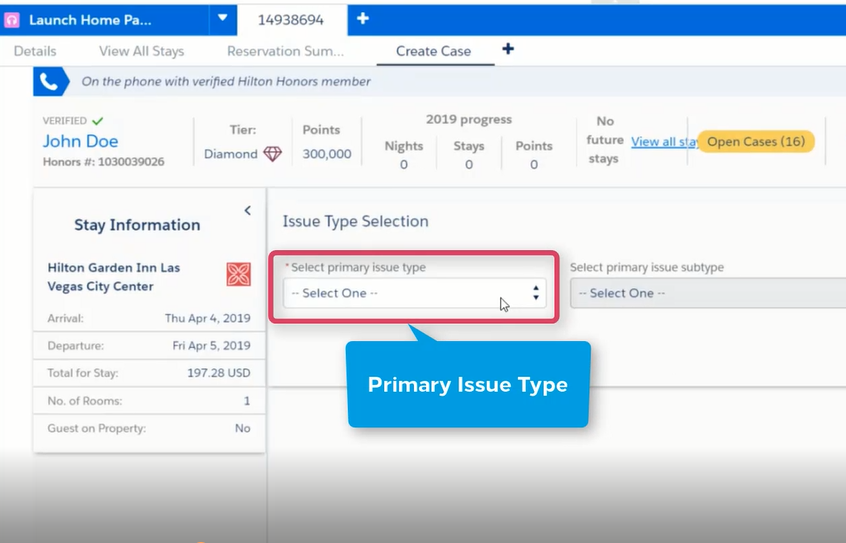Click the 300,000 points value
This screenshot has height=543, width=846.
pyautogui.click(x=327, y=154)
